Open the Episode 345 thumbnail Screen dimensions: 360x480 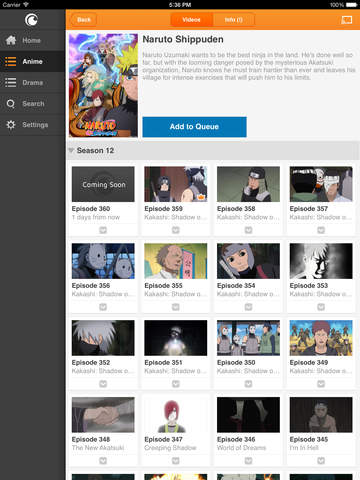tap(321, 415)
